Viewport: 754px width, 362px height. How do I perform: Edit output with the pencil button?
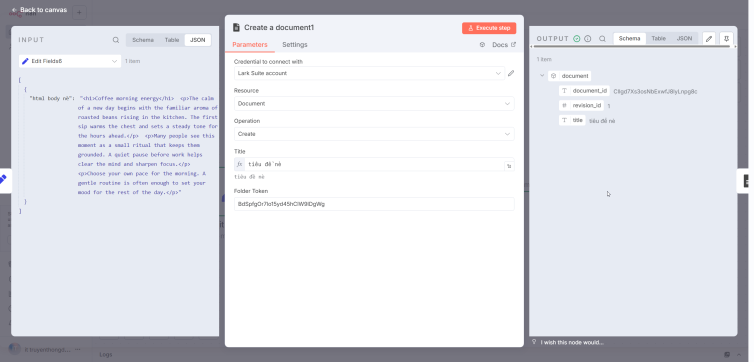tap(709, 39)
